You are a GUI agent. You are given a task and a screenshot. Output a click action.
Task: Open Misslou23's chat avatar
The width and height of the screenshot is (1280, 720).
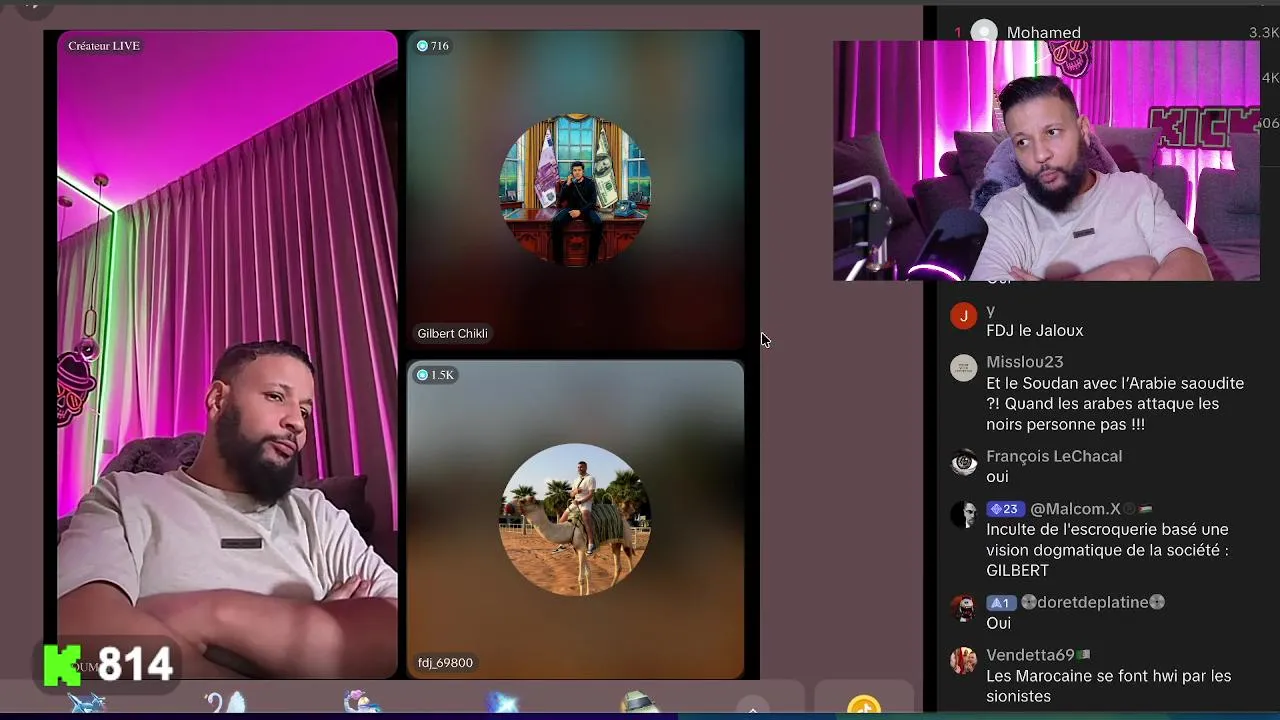[963, 368]
